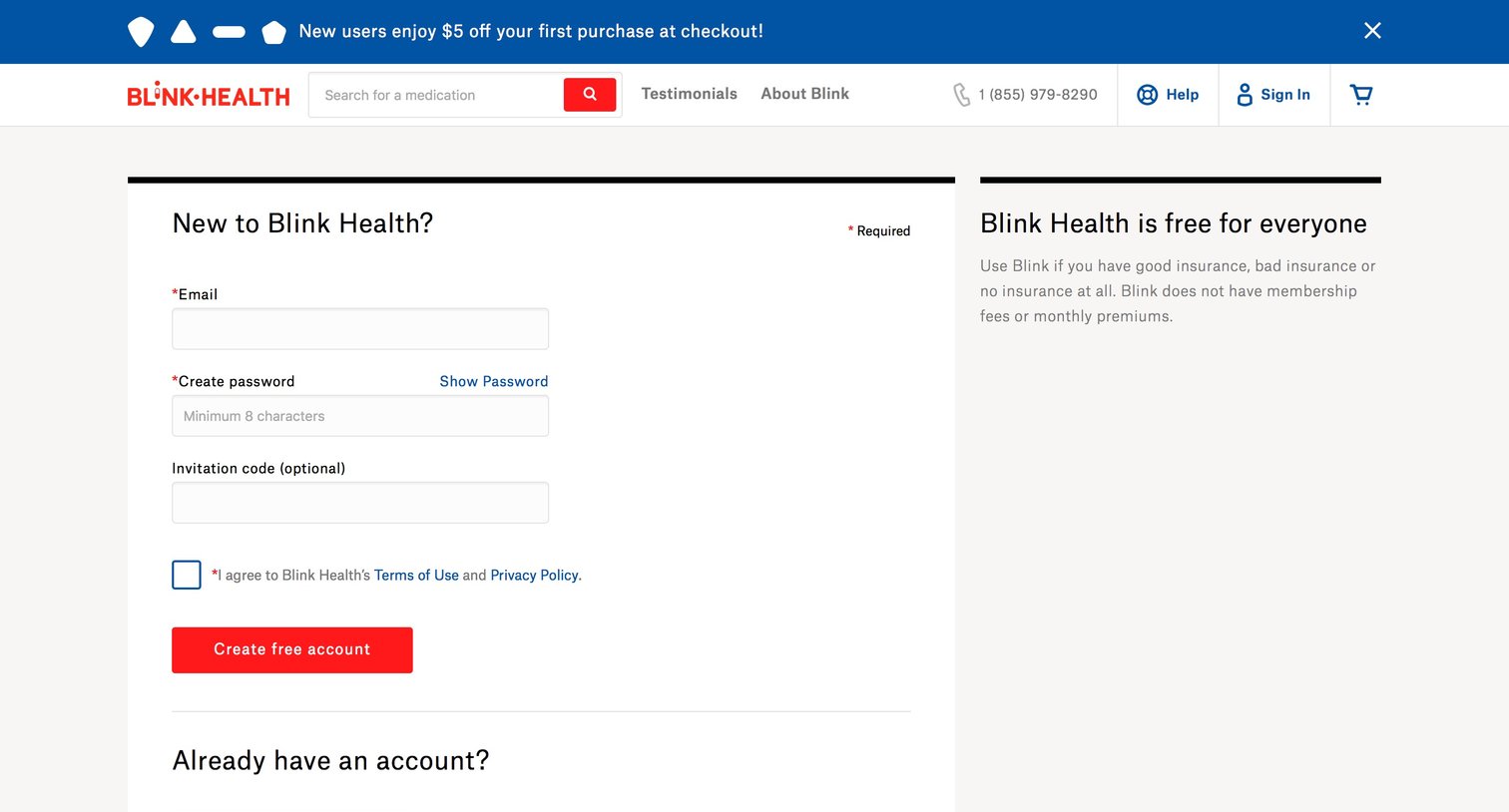
Task: Click the '*Create password' label
Action: 234,381
